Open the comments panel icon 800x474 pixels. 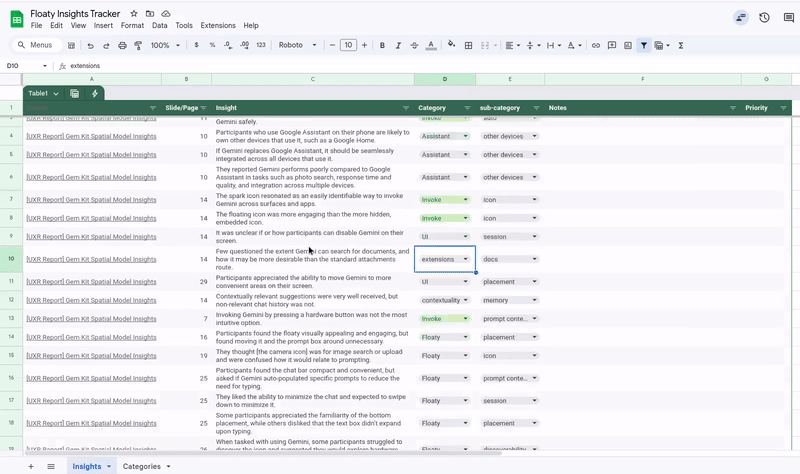coord(789,18)
